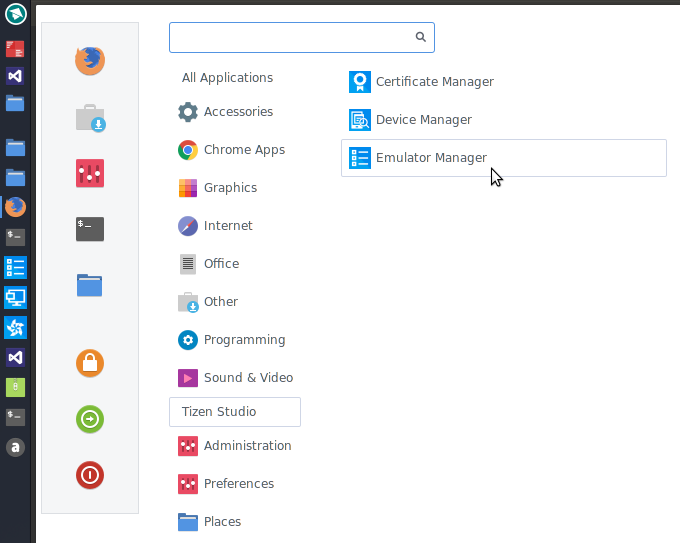The height and width of the screenshot is (543, 680).
Task: Click the red document icon in panel
Action: (15, 49)
